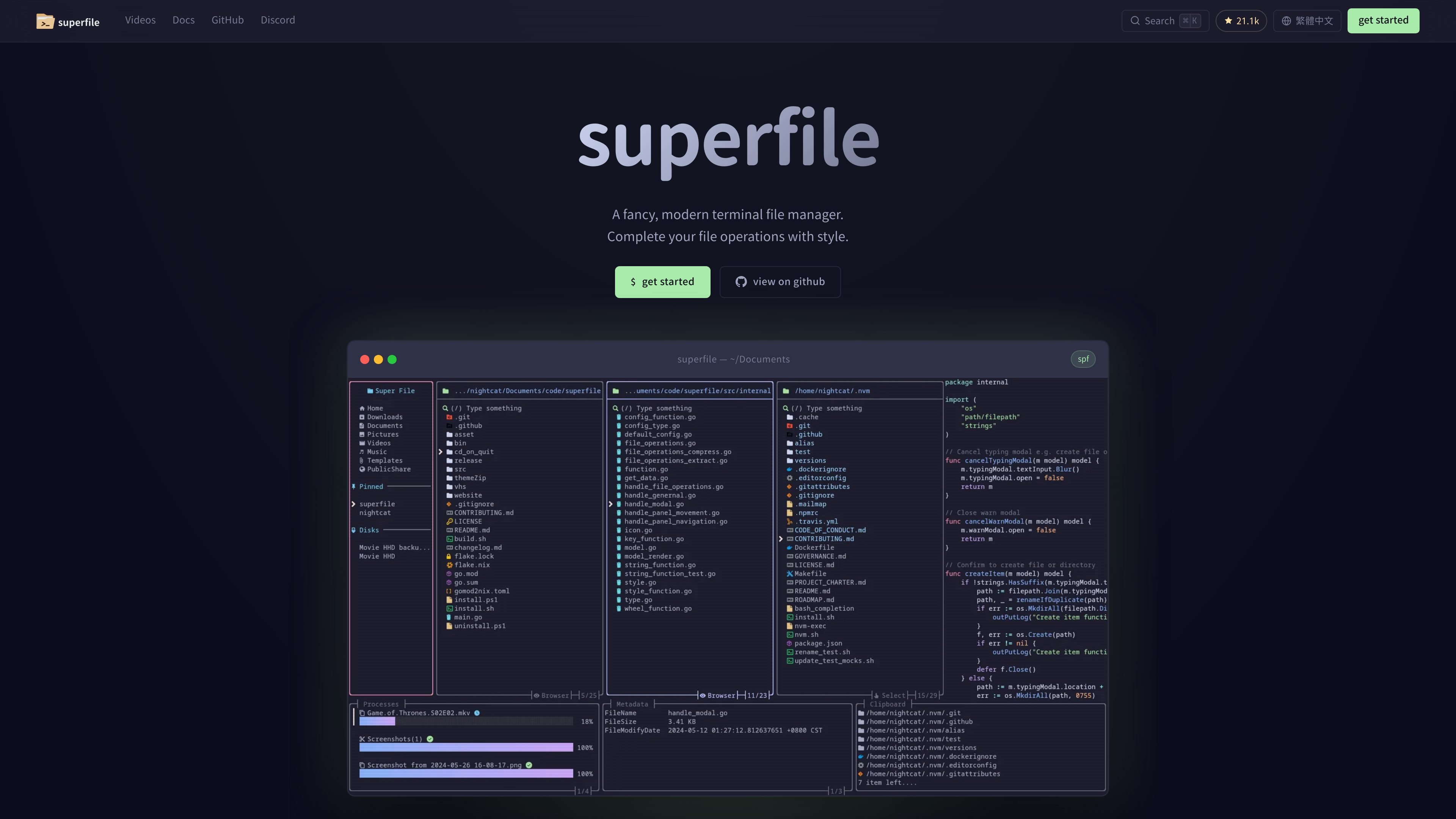The height and width of the screenshot is (819, 1456).
Task: Click the PublicShare icon in the sidebar
Action: point(362,469)
